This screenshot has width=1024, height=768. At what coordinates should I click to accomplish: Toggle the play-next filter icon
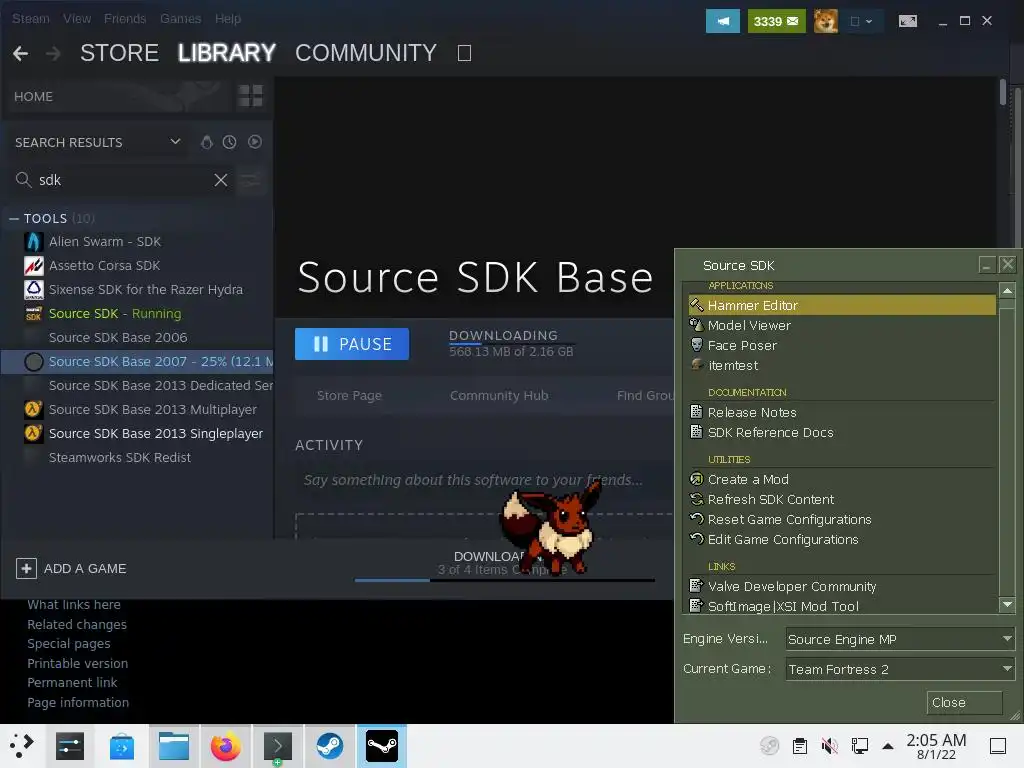pyautogui.click(x=255, y=142)
